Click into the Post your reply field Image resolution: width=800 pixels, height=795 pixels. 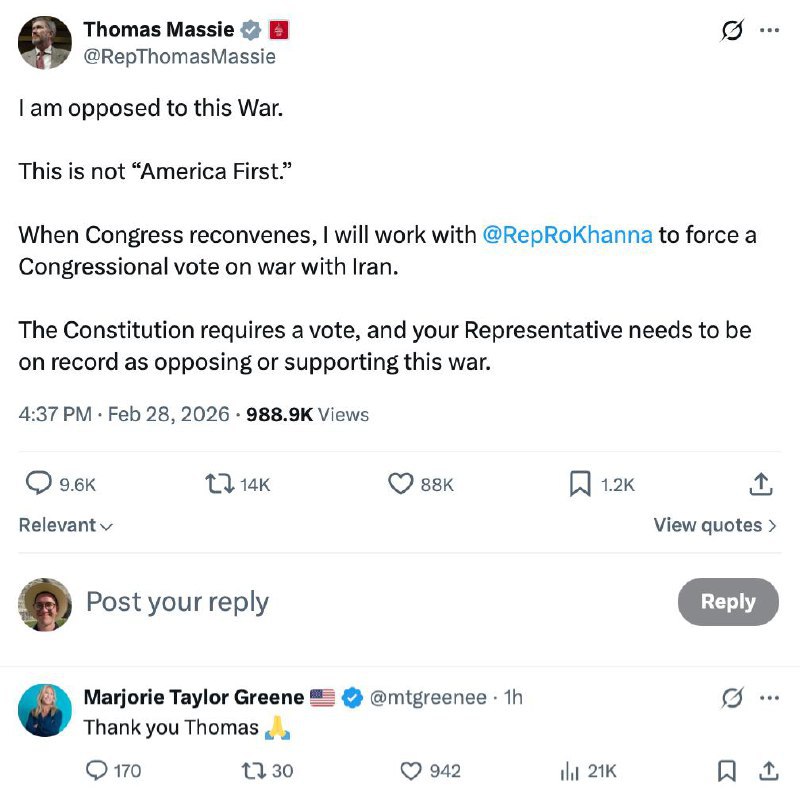coord(300,601)
